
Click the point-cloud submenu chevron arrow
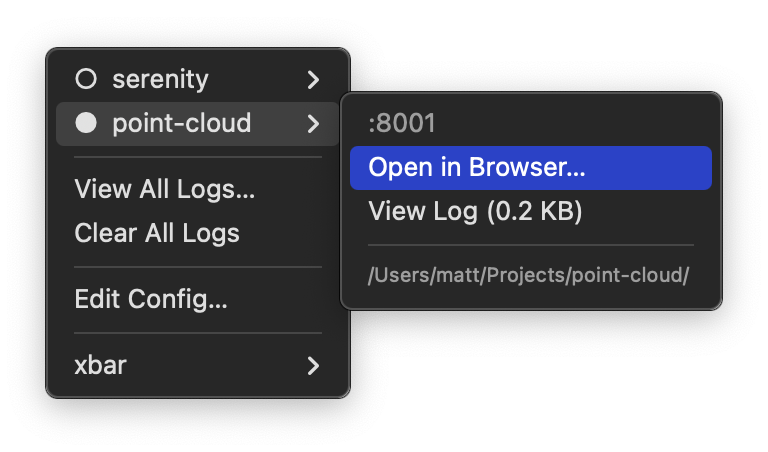coord(313,124)
